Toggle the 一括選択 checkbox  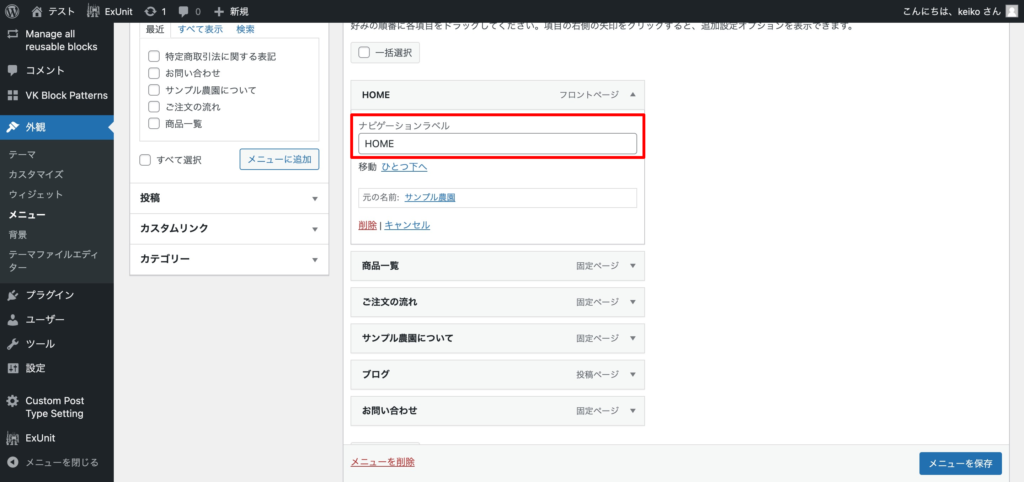(x=364, y=53)
